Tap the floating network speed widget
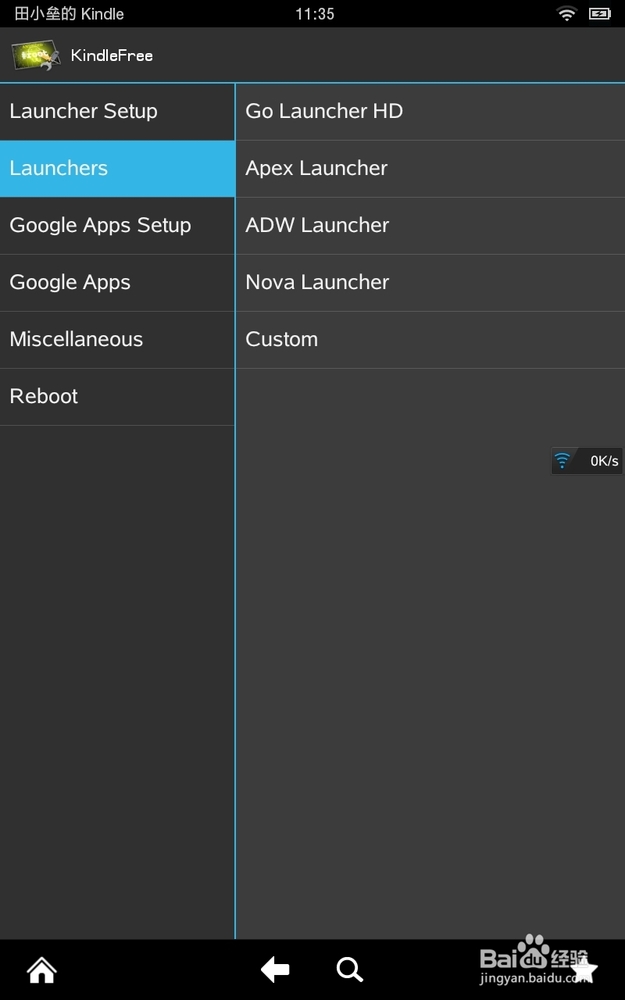This screenshot has height=1000, width=625. click(x=587, y=461)
